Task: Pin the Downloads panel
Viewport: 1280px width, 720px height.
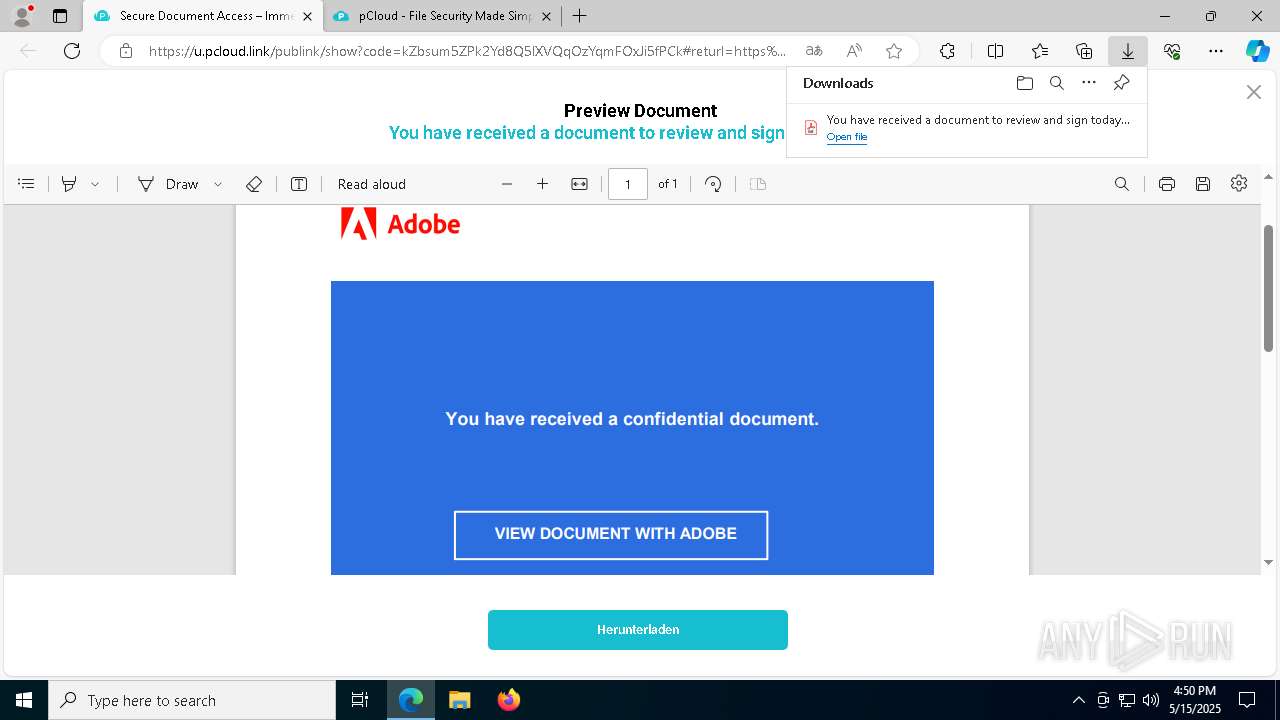Action: coord(1122,83)
